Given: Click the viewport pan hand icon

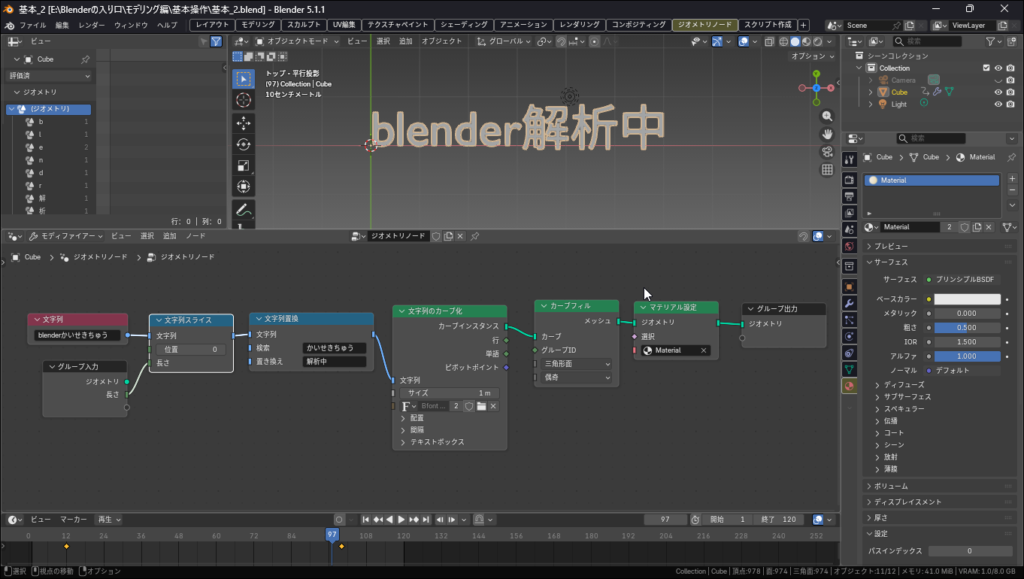Looking at the screenshot, I should pyautogui.click(x=827, y=134).
